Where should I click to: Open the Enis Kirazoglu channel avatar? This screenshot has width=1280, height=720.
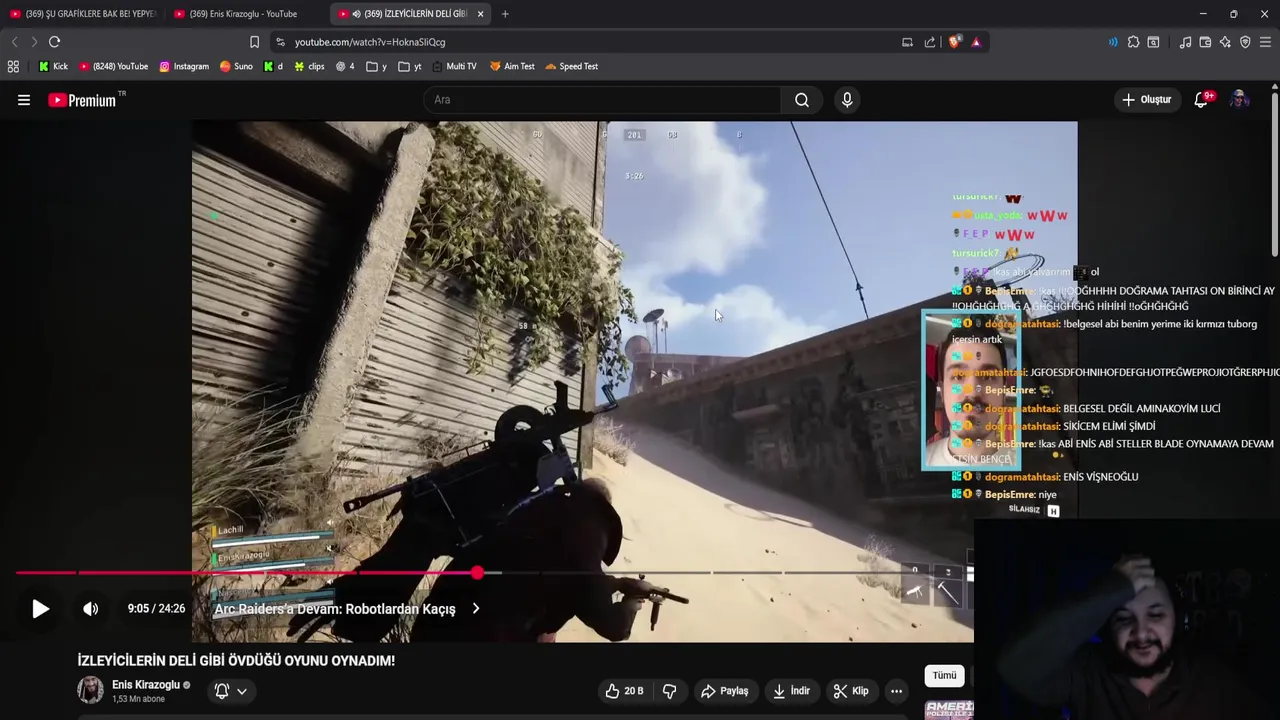90,690
